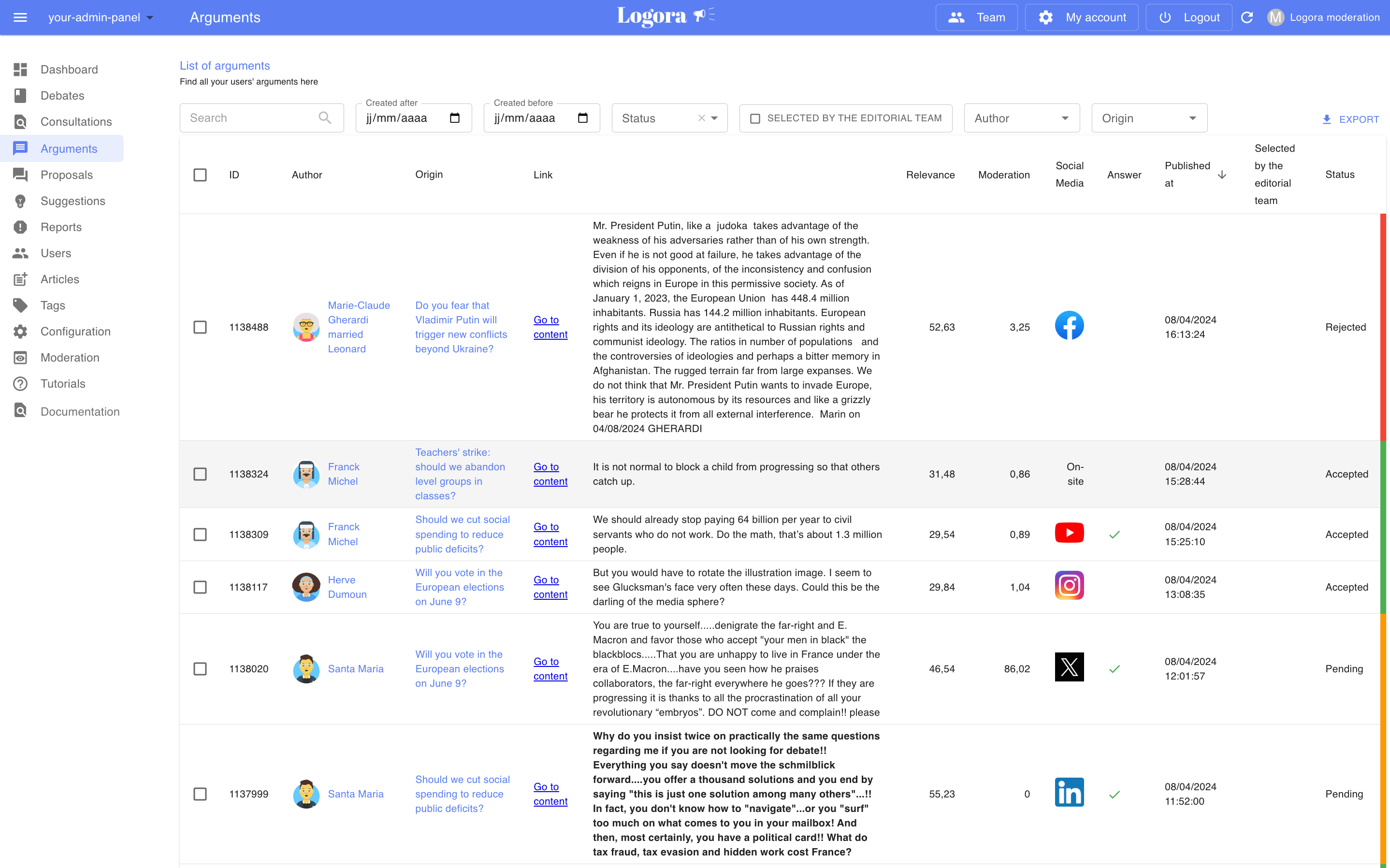This screenshot has width=1390, height=868.
Task: Switch to the Consultations section
Action: [x=76, y=122]
